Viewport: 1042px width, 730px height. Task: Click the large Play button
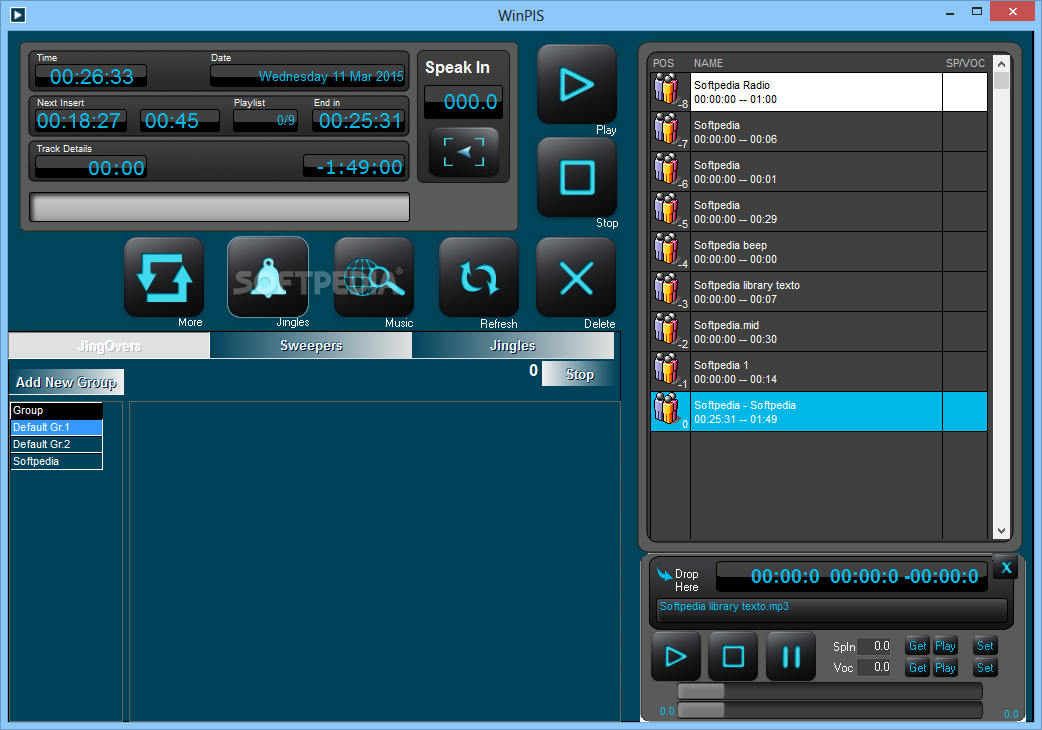(576, 84)
